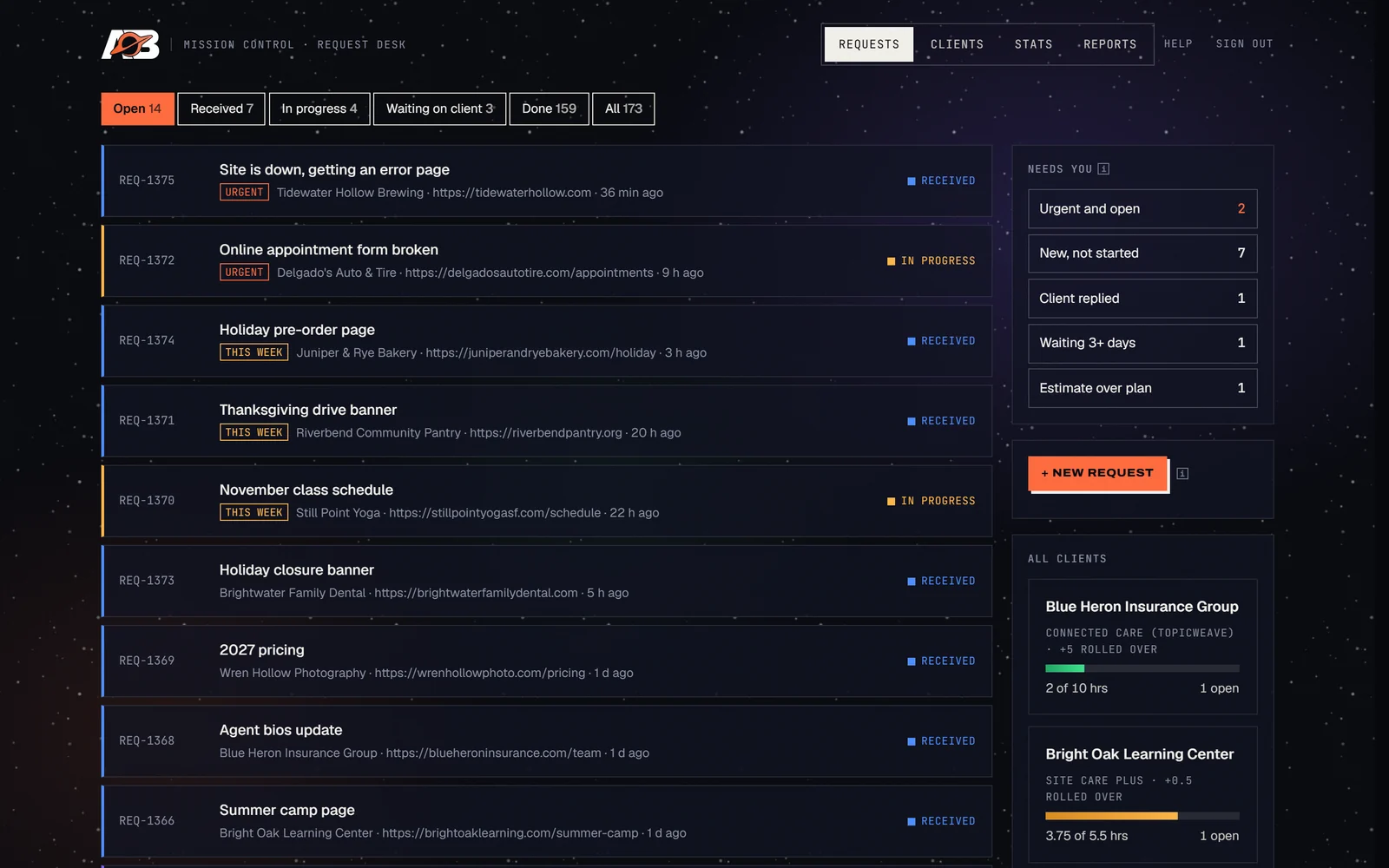Show All 173 requests
Viewport: 1389px width, 868px height.
pyautogui.click(x=623, y=108)
